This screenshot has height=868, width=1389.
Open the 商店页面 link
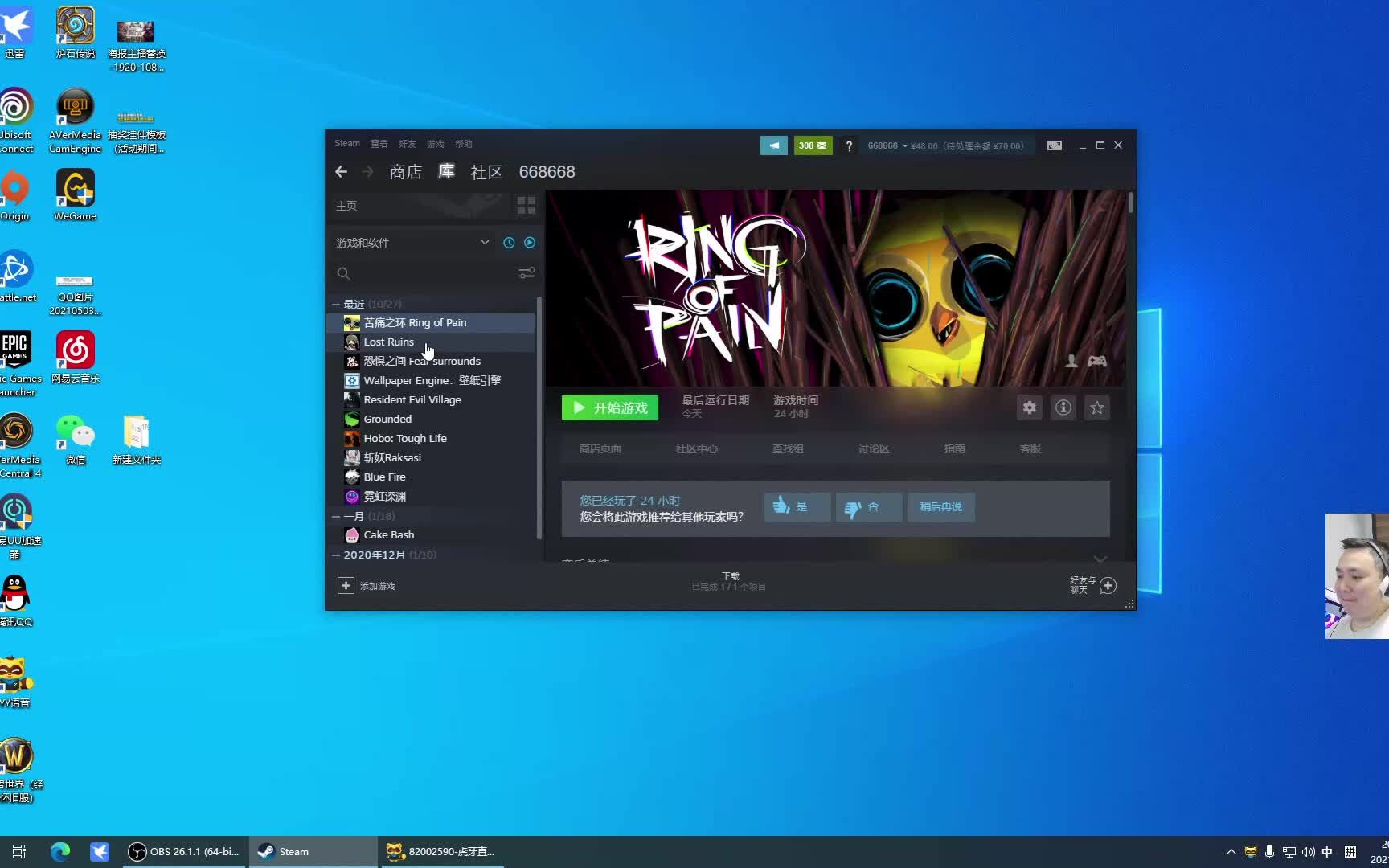pos(600,449)
